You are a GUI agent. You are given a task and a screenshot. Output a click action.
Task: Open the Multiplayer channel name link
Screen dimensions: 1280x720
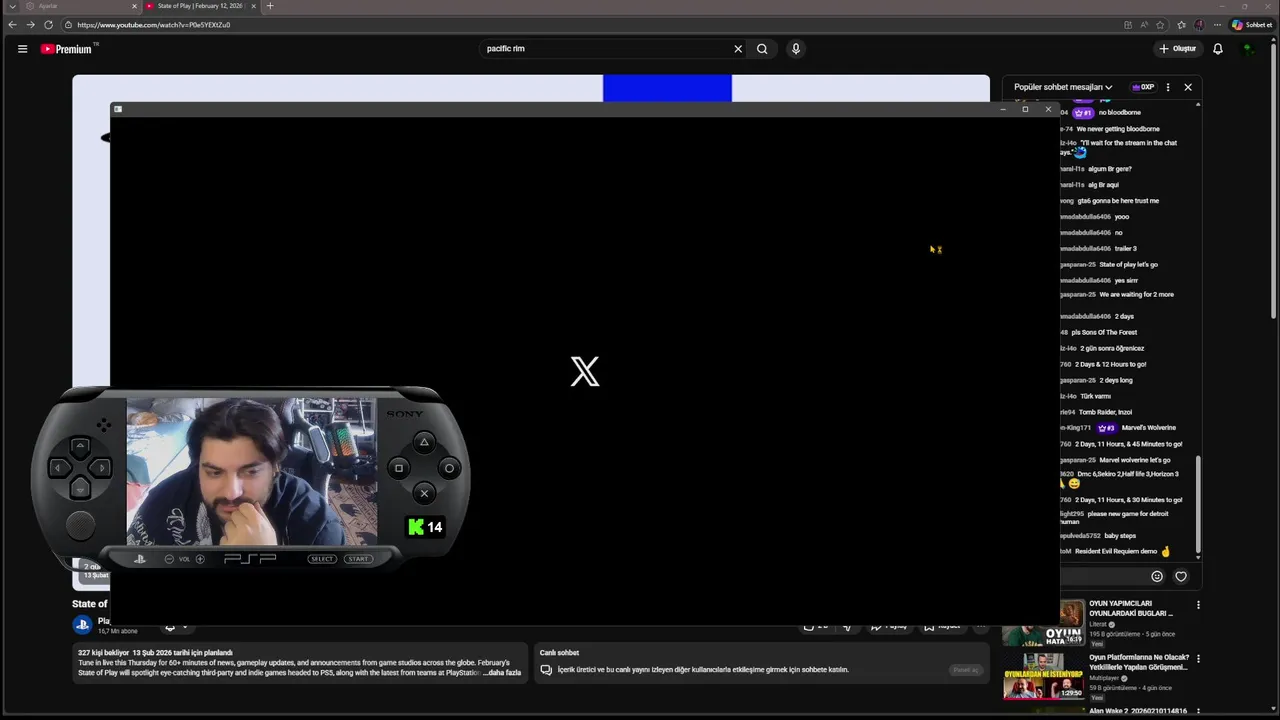click(x=1102, y=678)
